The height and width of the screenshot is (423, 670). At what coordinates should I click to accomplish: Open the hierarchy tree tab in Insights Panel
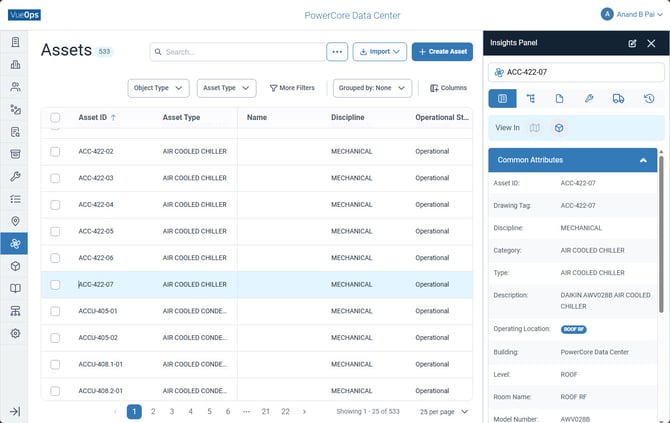(x=531, y=99)
